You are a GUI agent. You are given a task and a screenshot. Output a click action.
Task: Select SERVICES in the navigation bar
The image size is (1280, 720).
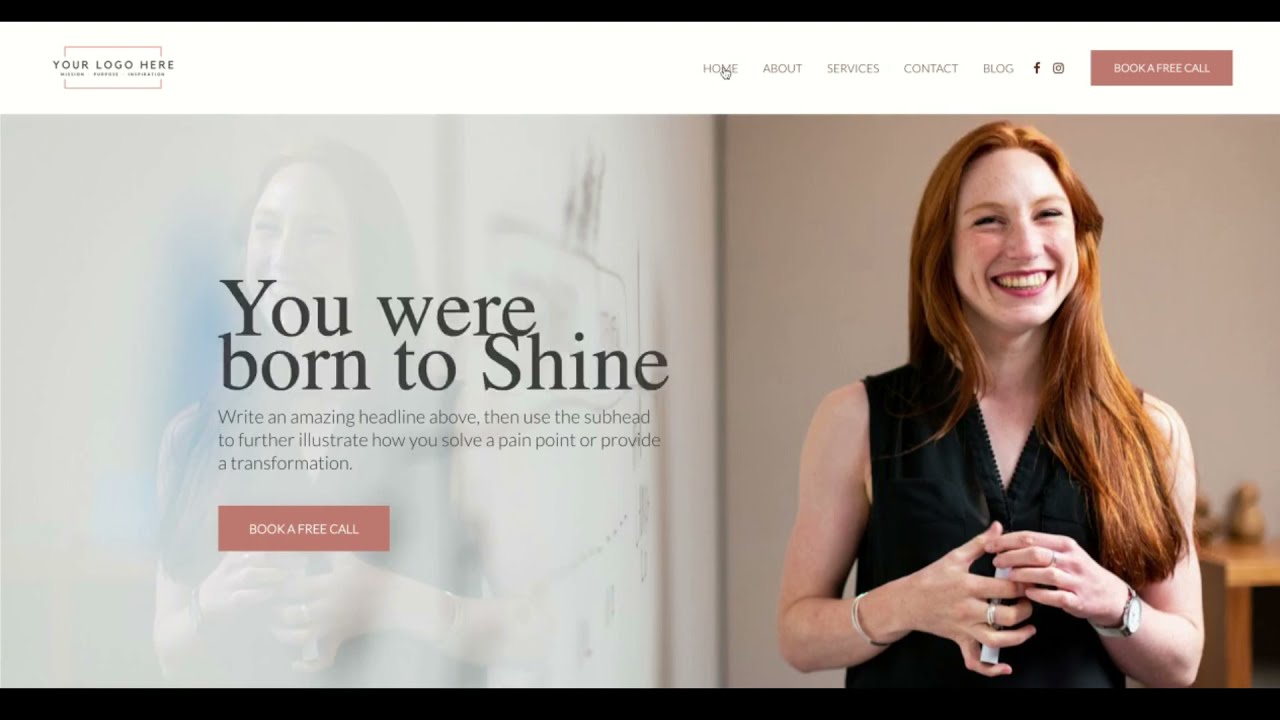tap(853, 68)
